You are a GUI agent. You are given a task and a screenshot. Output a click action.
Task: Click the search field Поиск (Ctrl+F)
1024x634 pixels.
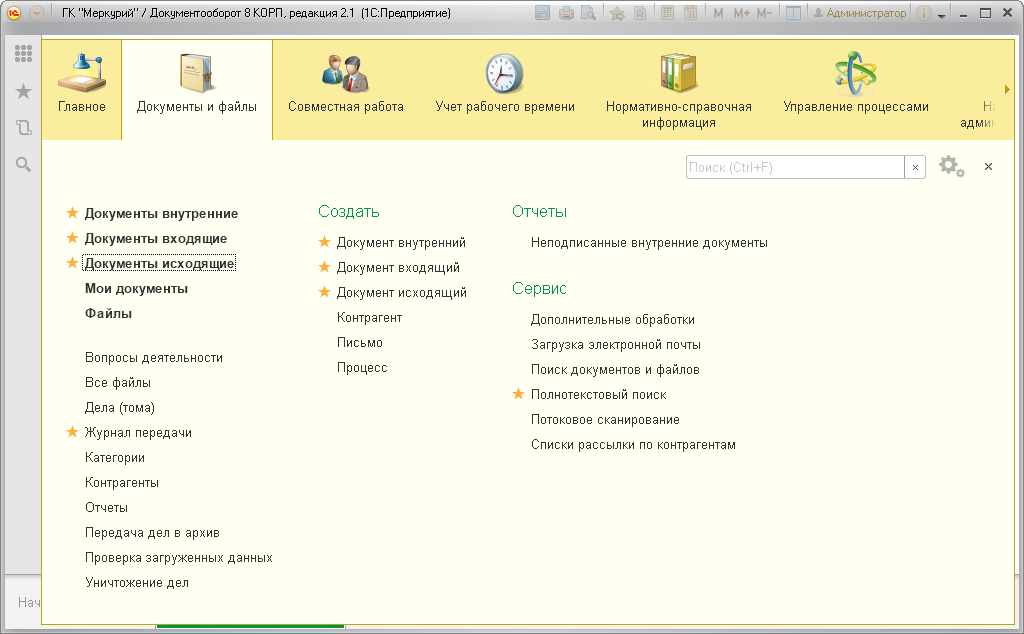795,167
